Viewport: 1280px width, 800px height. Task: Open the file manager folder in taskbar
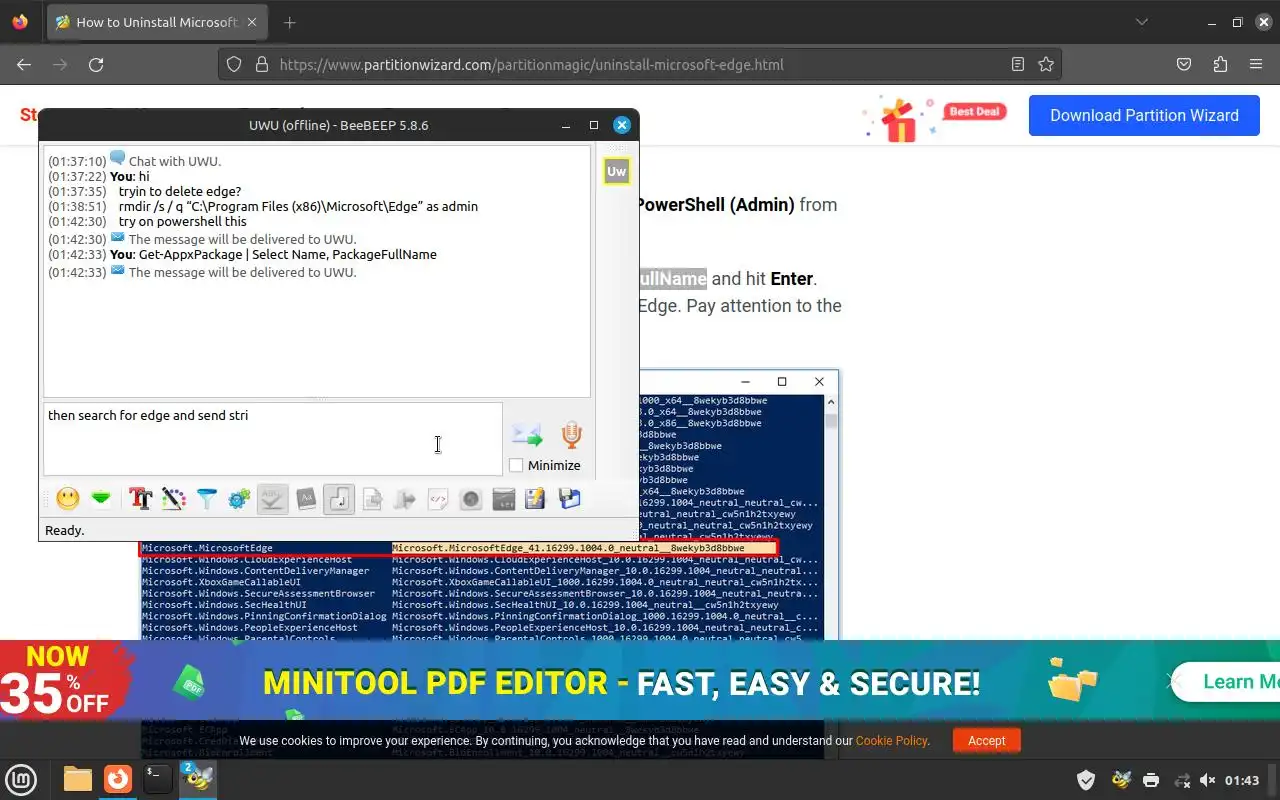(x=77, y=778)
